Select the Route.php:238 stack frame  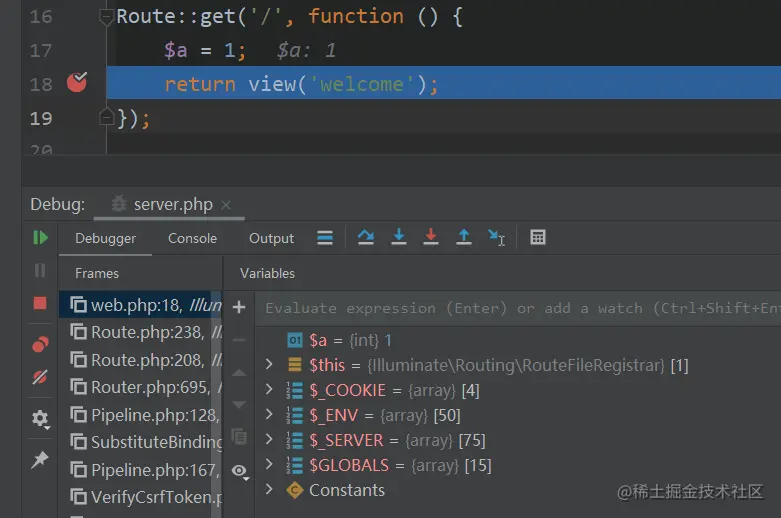pos(140,332)
